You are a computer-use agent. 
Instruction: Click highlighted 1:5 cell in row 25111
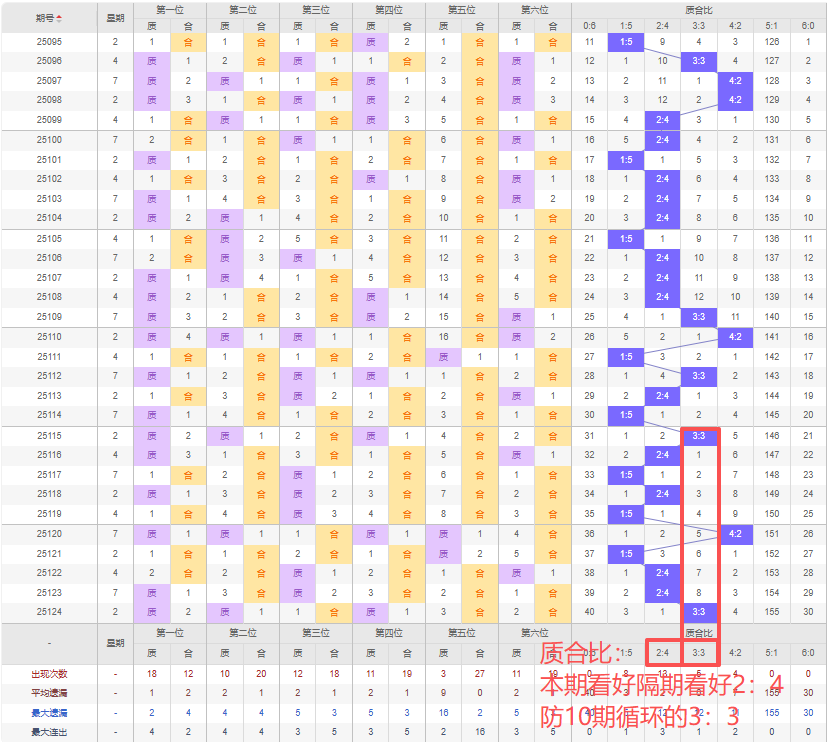tap(626, 356)
